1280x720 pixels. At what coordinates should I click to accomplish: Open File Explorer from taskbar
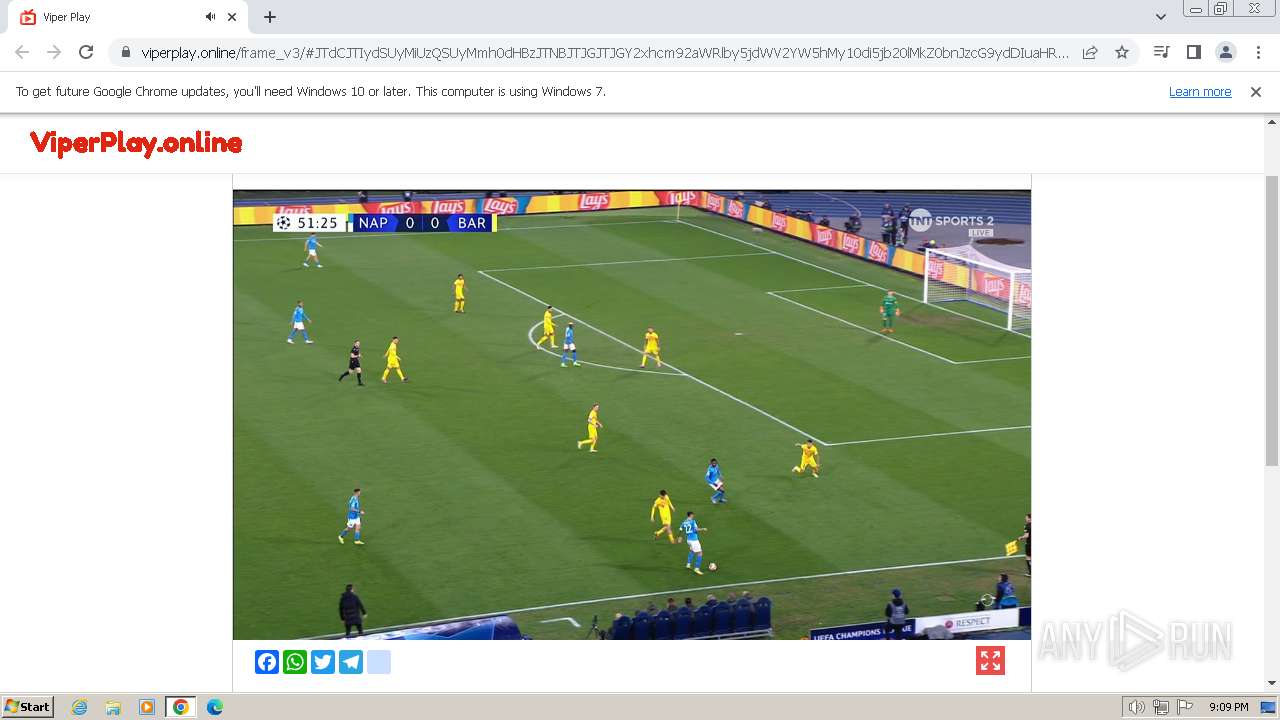113,707
